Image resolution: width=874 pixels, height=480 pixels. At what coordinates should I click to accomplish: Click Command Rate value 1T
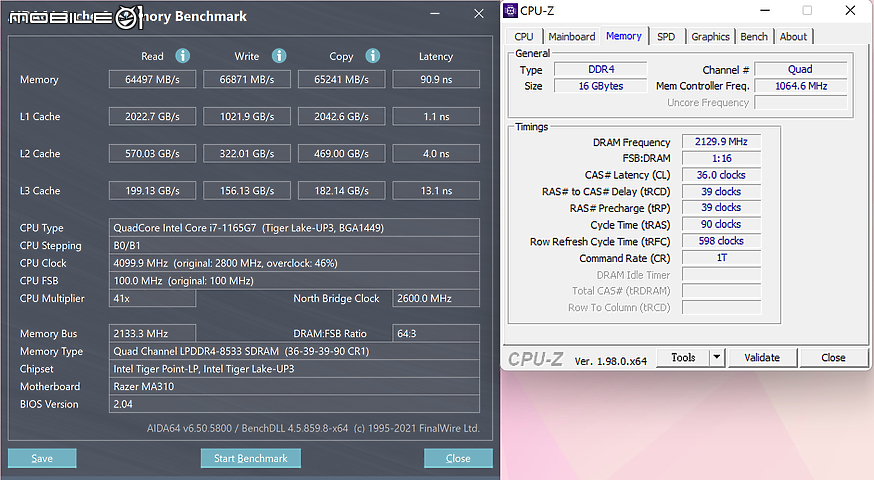tap(721, 258)
